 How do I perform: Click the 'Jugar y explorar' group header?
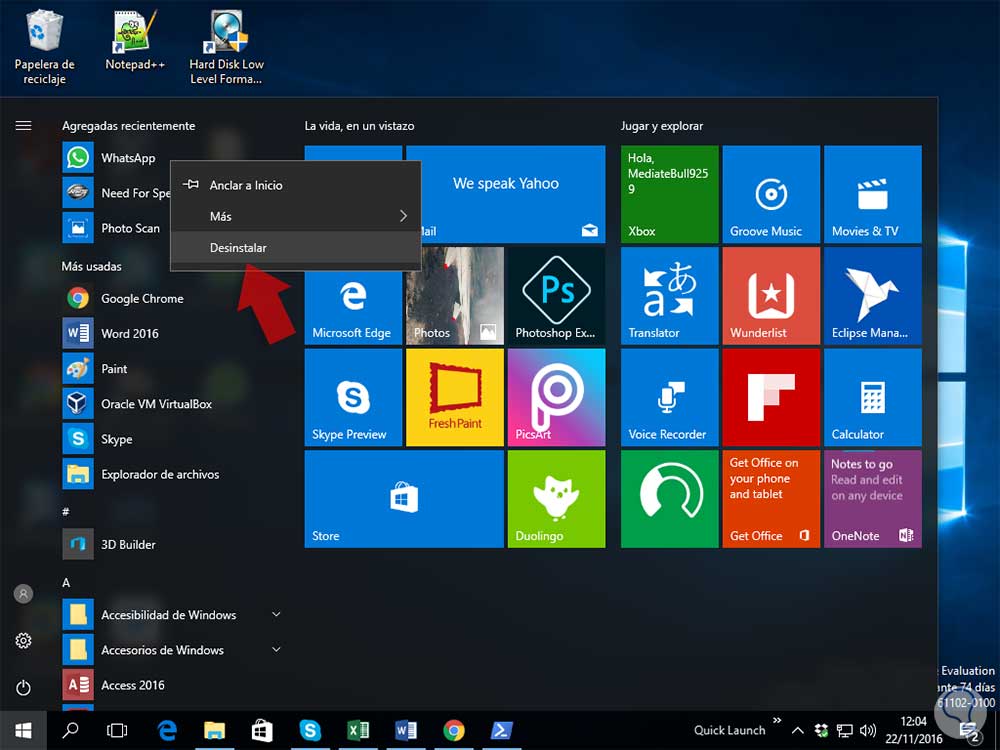(662, 126)
